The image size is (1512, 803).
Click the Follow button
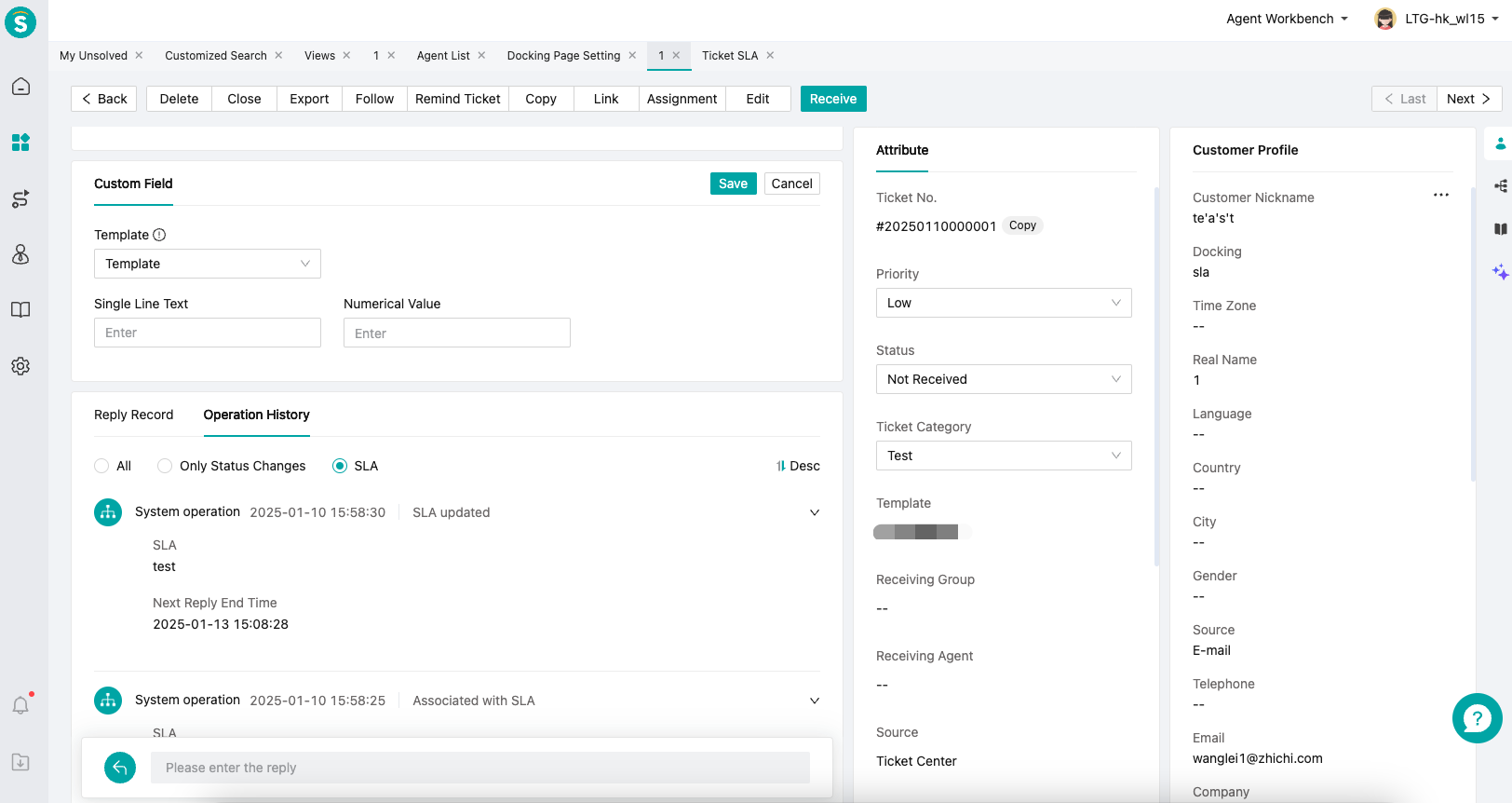click(374, 99)
